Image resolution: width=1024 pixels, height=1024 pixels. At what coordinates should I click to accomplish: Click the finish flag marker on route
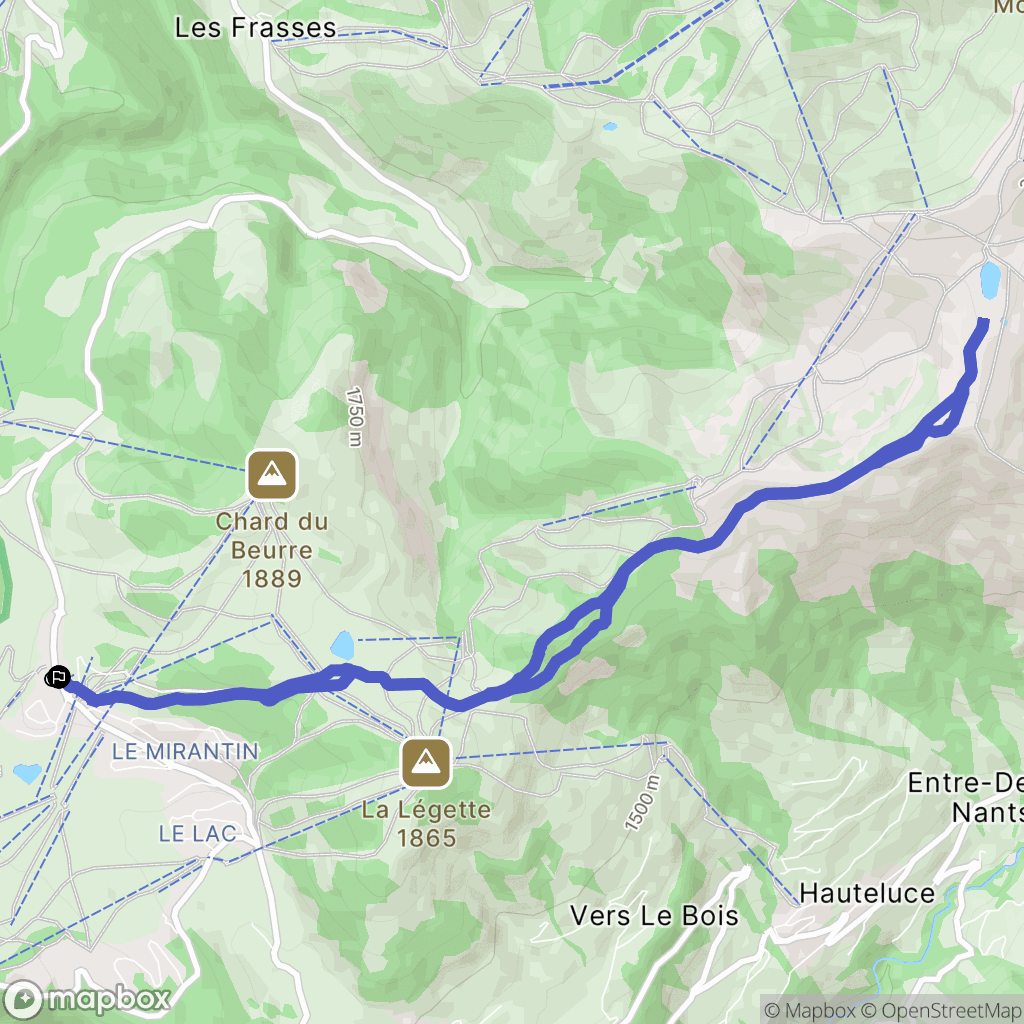(57, 677)
